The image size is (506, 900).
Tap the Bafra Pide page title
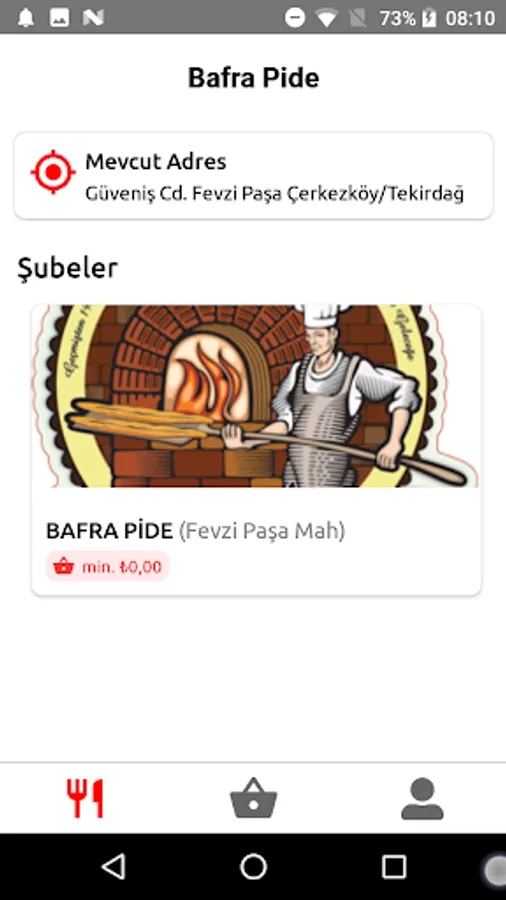pos(254,77)
